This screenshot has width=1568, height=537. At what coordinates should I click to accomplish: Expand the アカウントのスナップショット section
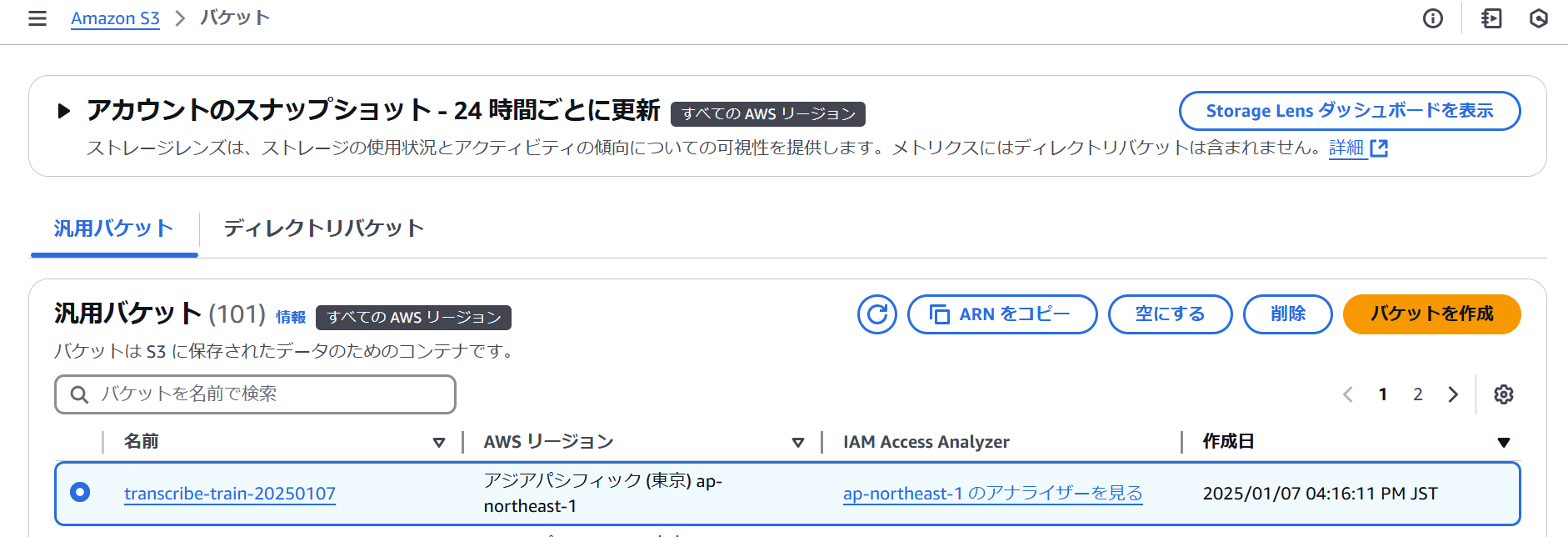(x=63, y=111)
